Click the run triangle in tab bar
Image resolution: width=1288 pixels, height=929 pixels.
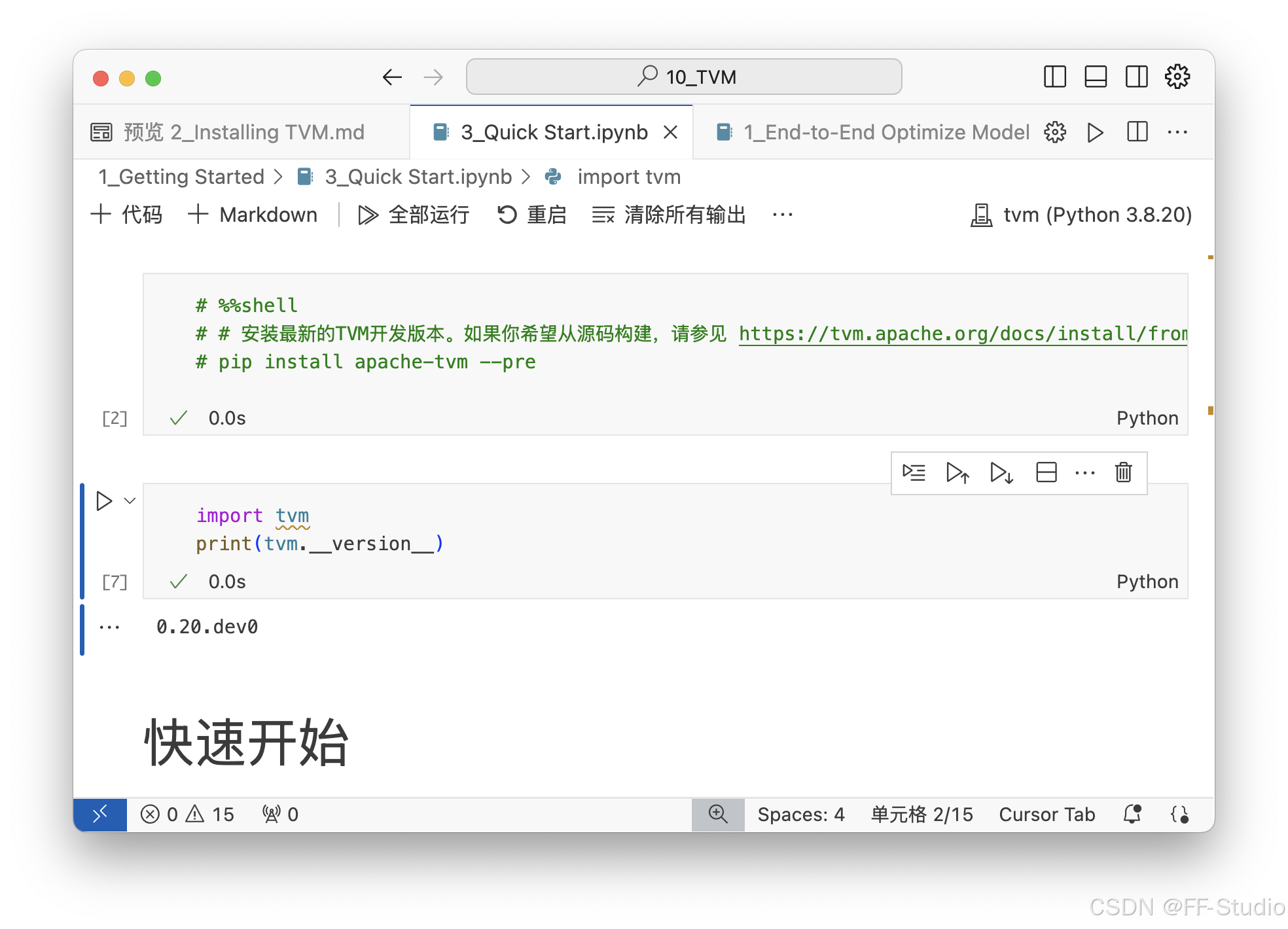(1095, 132)
